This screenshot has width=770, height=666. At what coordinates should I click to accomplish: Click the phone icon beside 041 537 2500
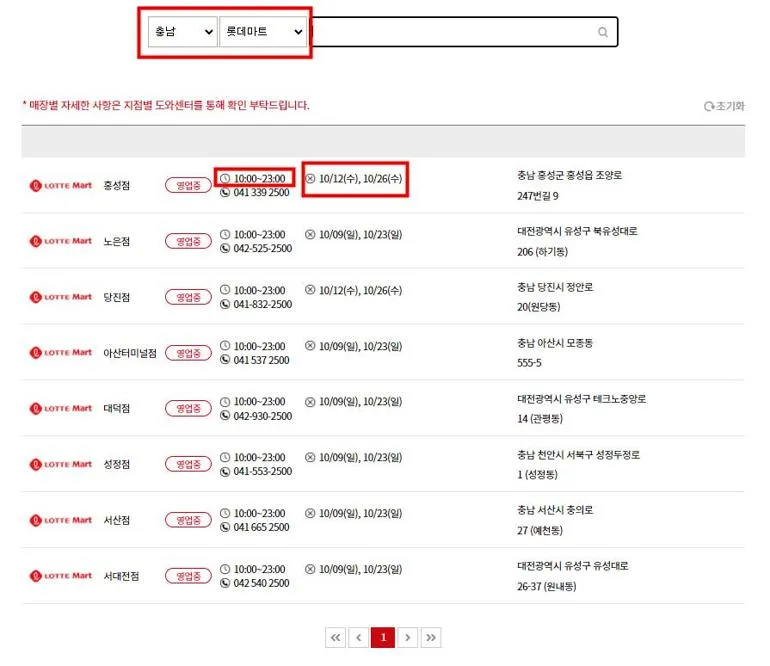(x=225, y=360)
